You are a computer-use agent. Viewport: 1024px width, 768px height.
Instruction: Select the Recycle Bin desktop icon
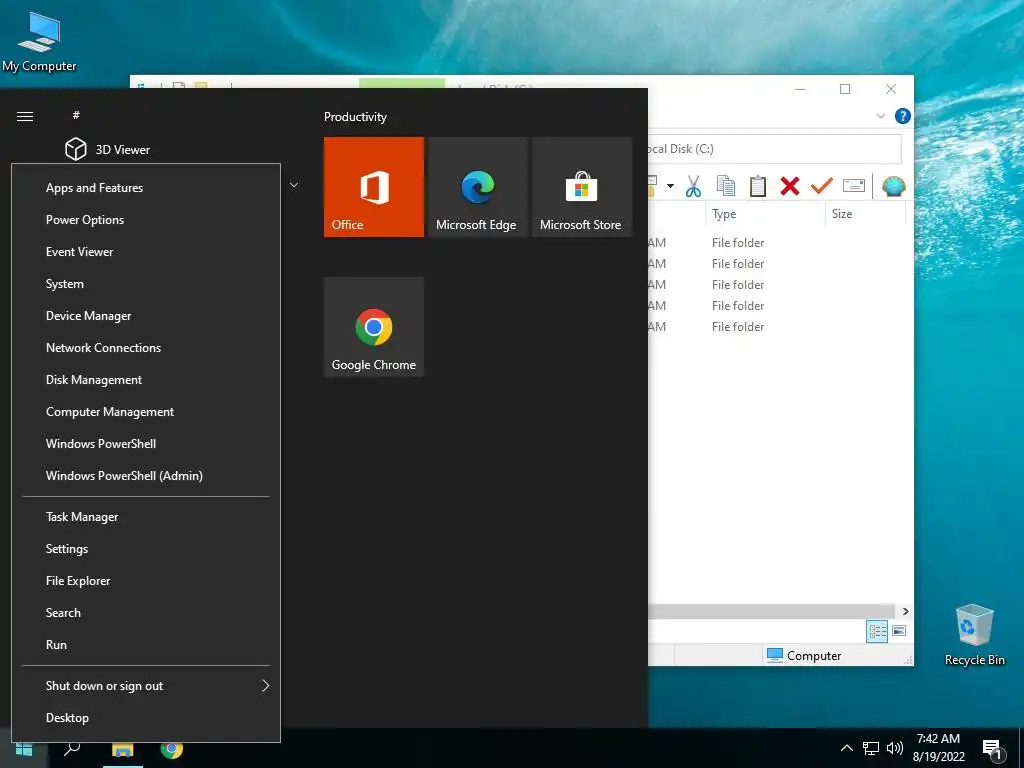tap(974, 635)
